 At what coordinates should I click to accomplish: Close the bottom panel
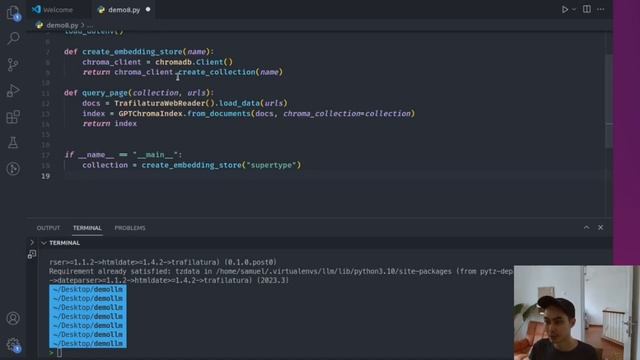600,227
